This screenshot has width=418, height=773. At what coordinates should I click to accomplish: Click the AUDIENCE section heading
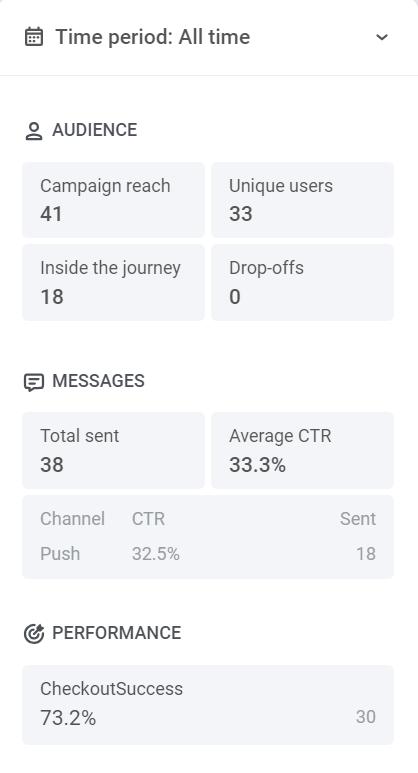point(95,130)
